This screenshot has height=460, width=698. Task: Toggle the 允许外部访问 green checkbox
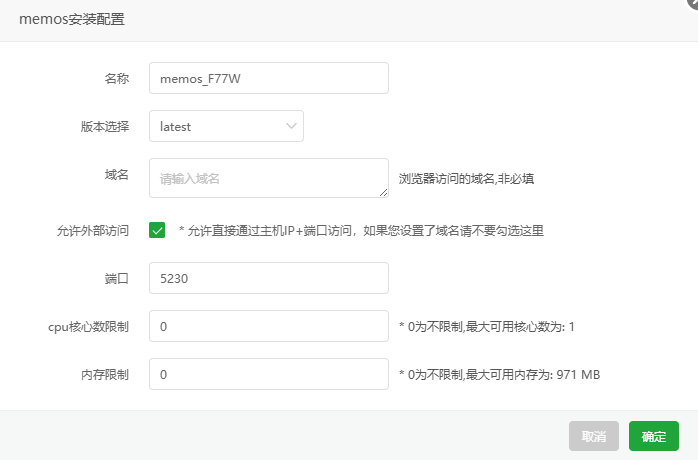(x=157, y=230)
